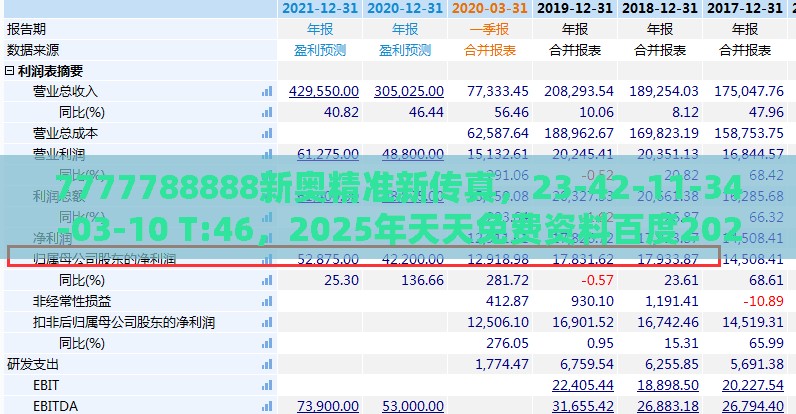This screenshot has width=796, height=414.
Task: Select the 2017-12-31 column header
Action: (745, 8)
